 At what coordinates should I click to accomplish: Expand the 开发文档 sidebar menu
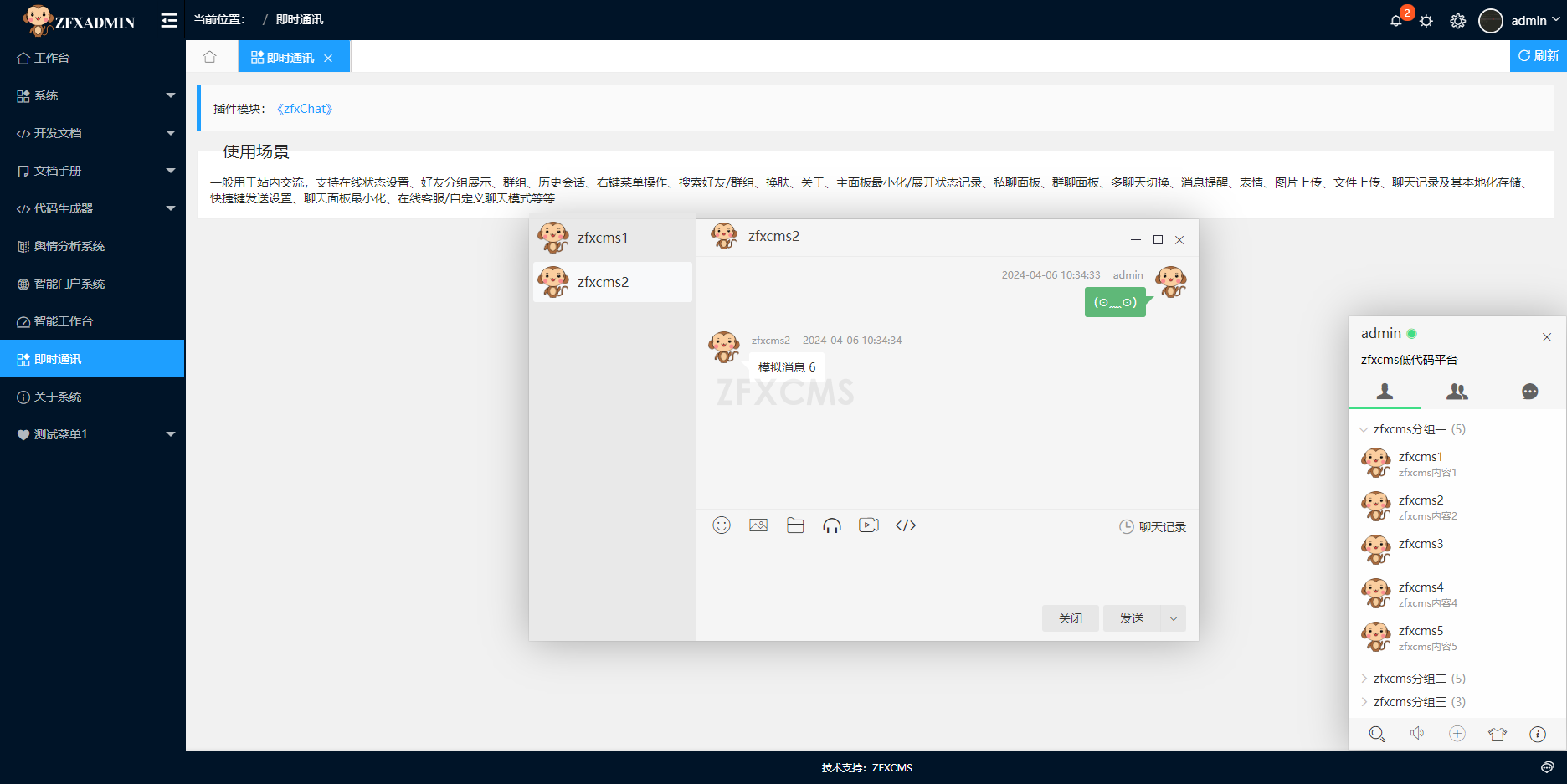92,133
